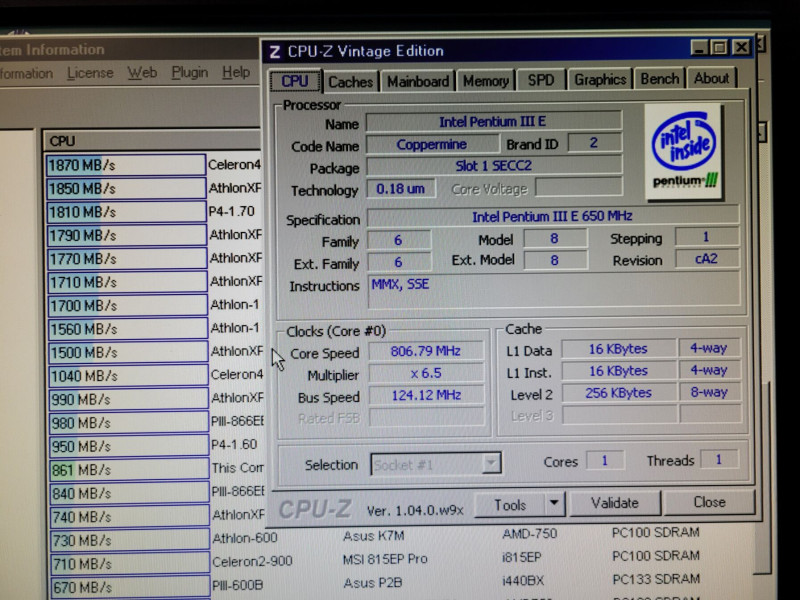Open the Web menu in background window

pos(142,72)
